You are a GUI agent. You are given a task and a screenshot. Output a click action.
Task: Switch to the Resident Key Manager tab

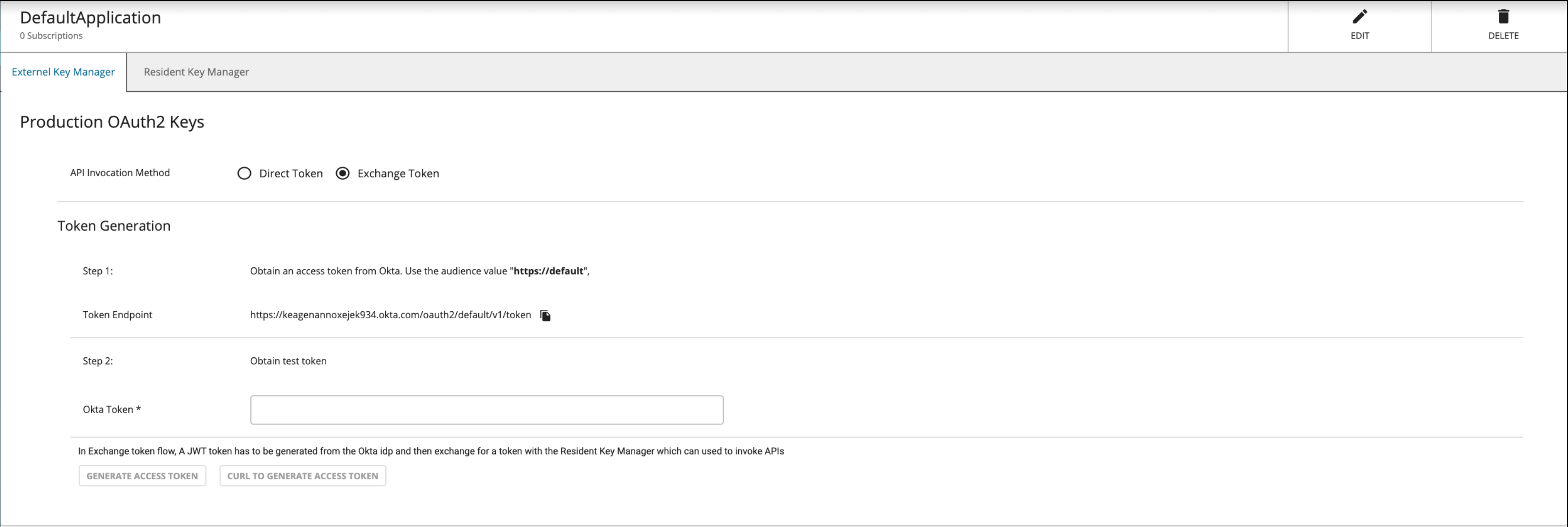[x=196, y=72]
